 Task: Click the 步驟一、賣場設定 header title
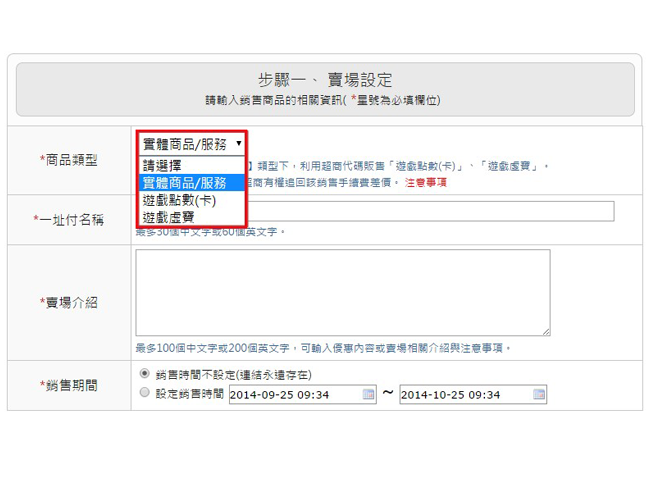point(325,80)
